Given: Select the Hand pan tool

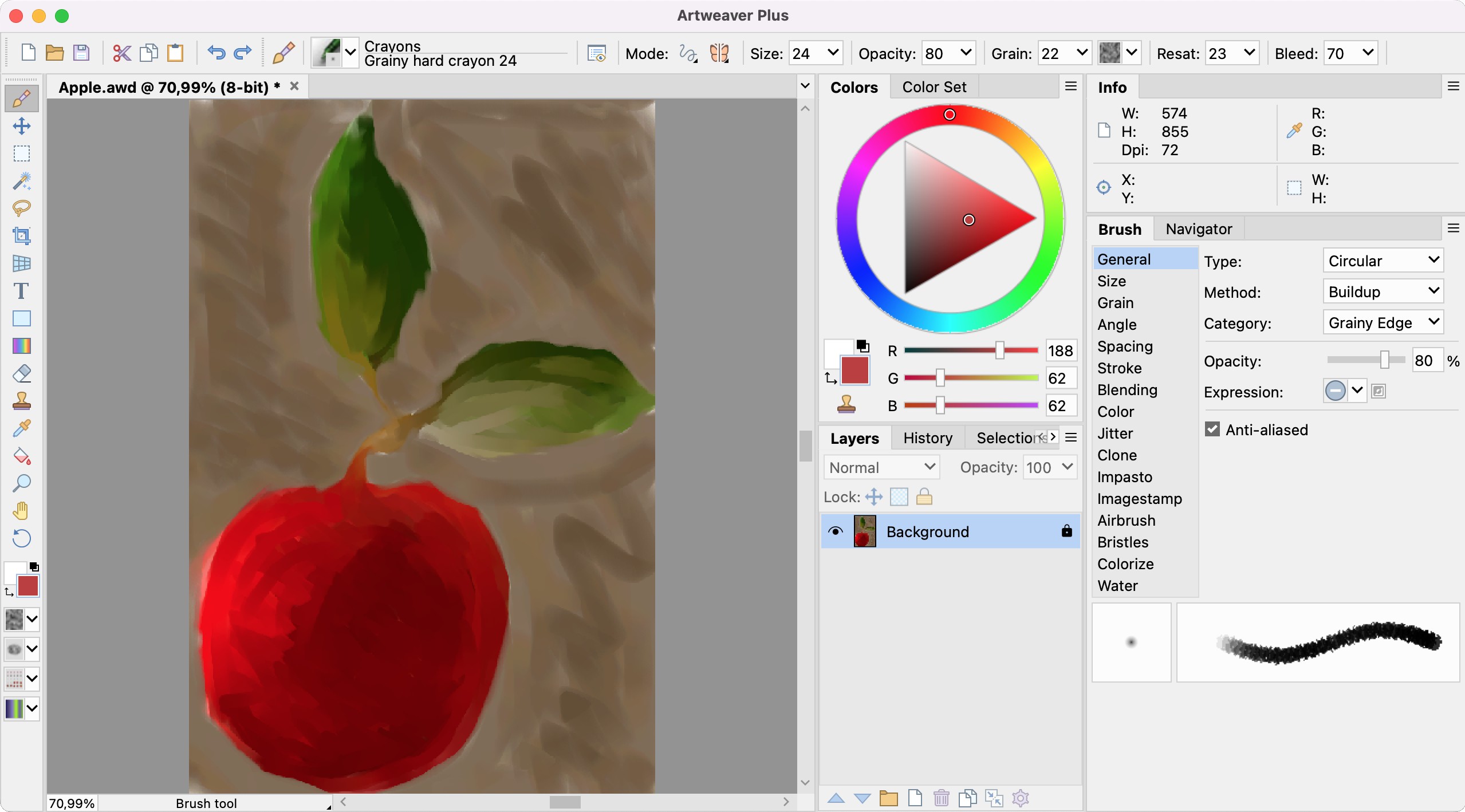Looking at the screenshot, I should (x=21, y=510).
